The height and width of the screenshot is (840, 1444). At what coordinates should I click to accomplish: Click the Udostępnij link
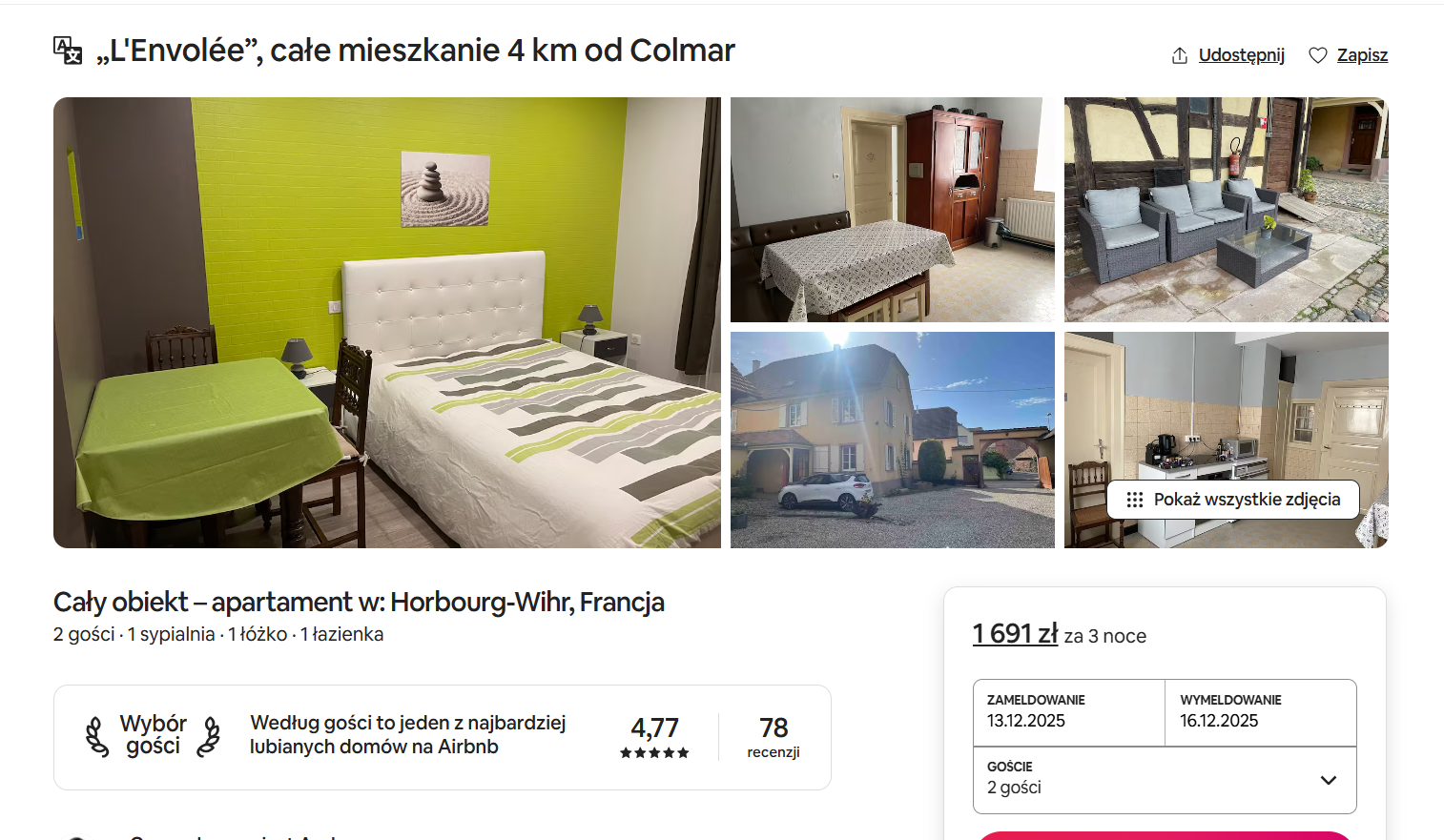[x=1241, y=55]
